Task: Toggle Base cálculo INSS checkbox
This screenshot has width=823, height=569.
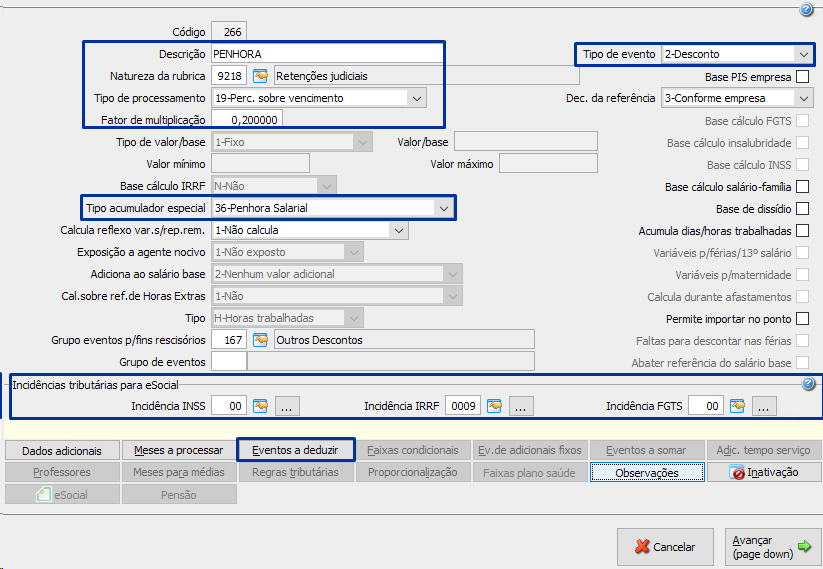Action: (x=802, y=165)
